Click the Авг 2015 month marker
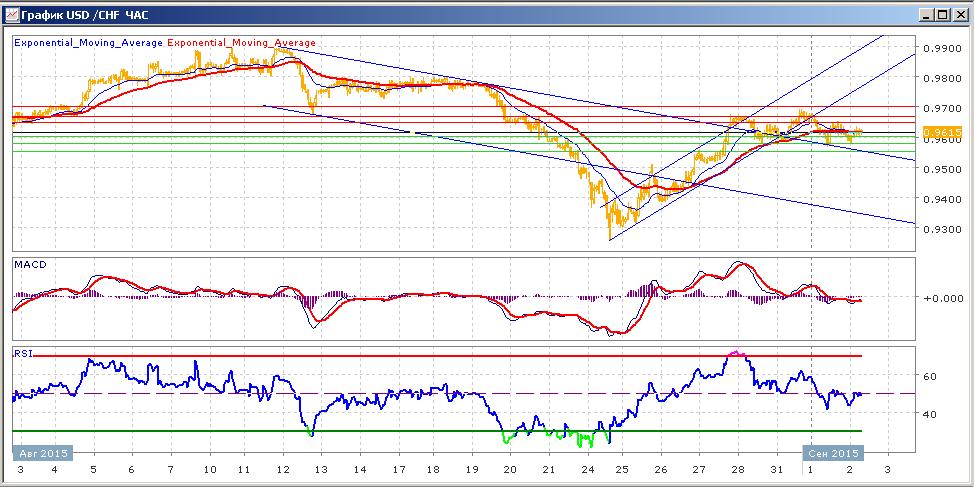 pos(43,452)
